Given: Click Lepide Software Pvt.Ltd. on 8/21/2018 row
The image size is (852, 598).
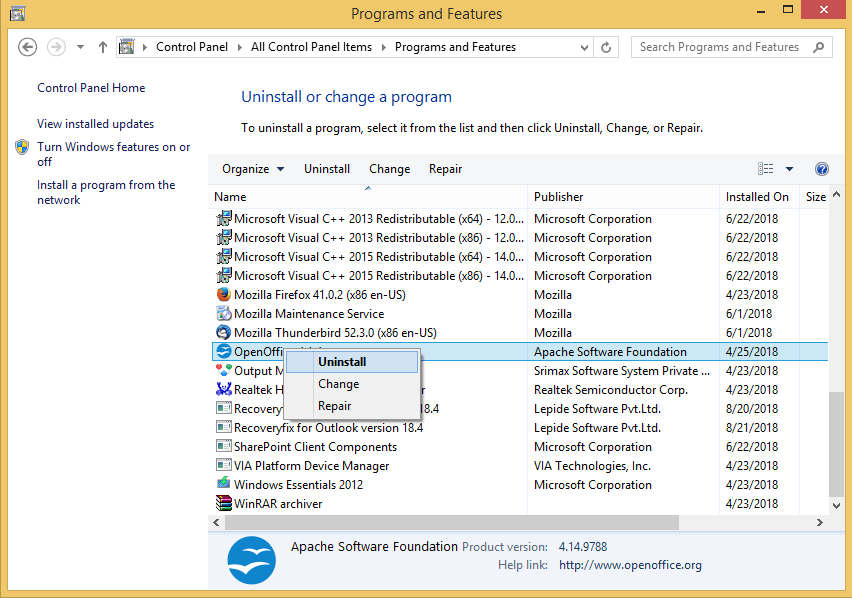Looking at the screenshot, I should click(597, 427).
